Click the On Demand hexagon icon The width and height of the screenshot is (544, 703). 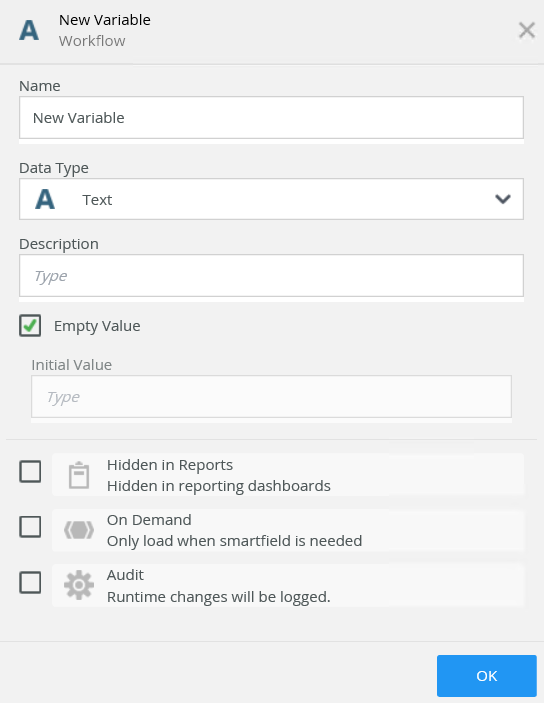click(79, 530)
